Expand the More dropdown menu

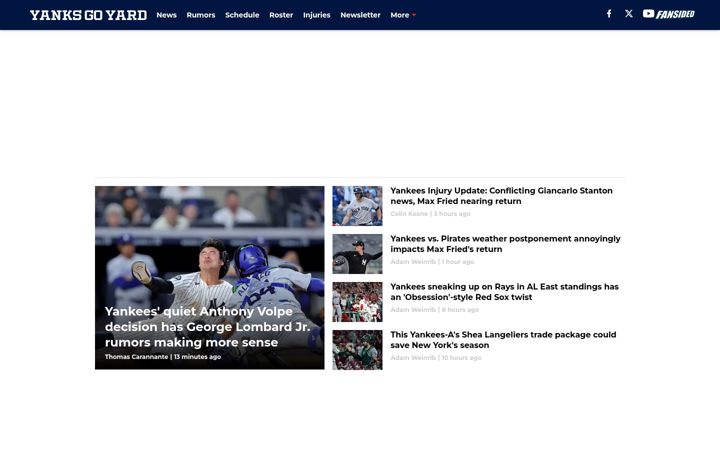coord(403,15)
